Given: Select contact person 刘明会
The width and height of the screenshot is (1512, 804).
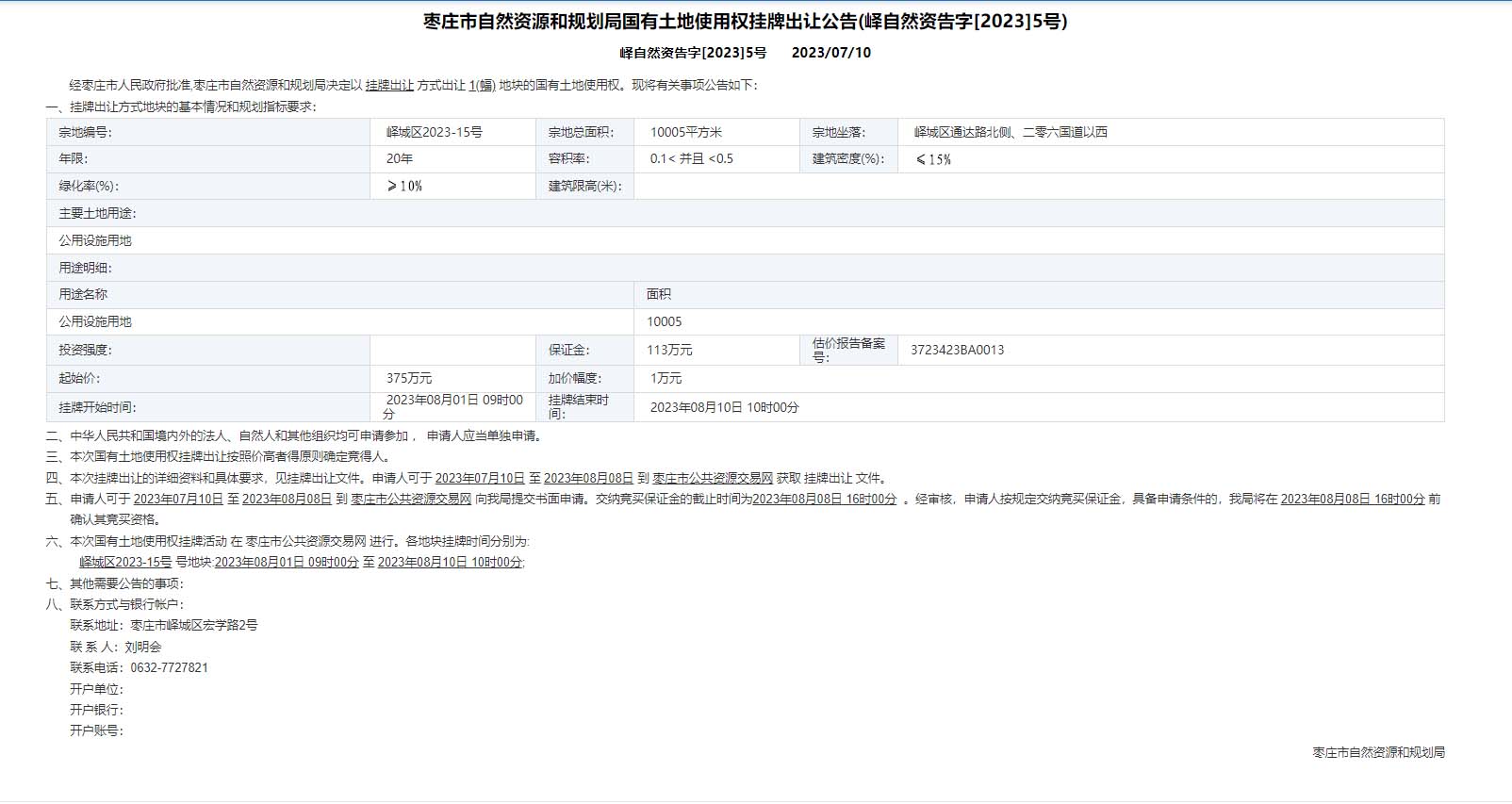Looking at the screenshot, I should 143,647.
